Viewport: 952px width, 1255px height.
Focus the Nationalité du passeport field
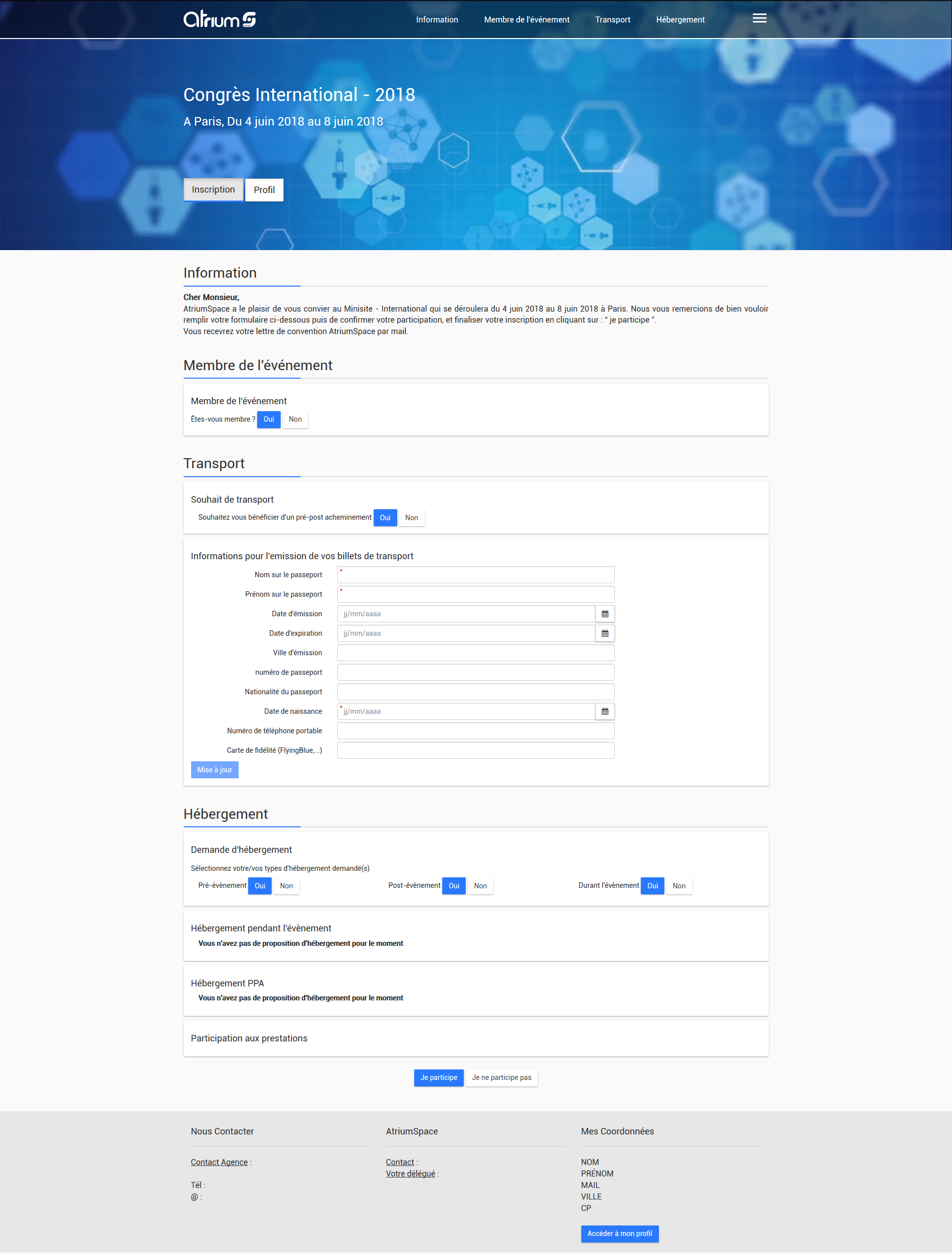tap(475, 692)
